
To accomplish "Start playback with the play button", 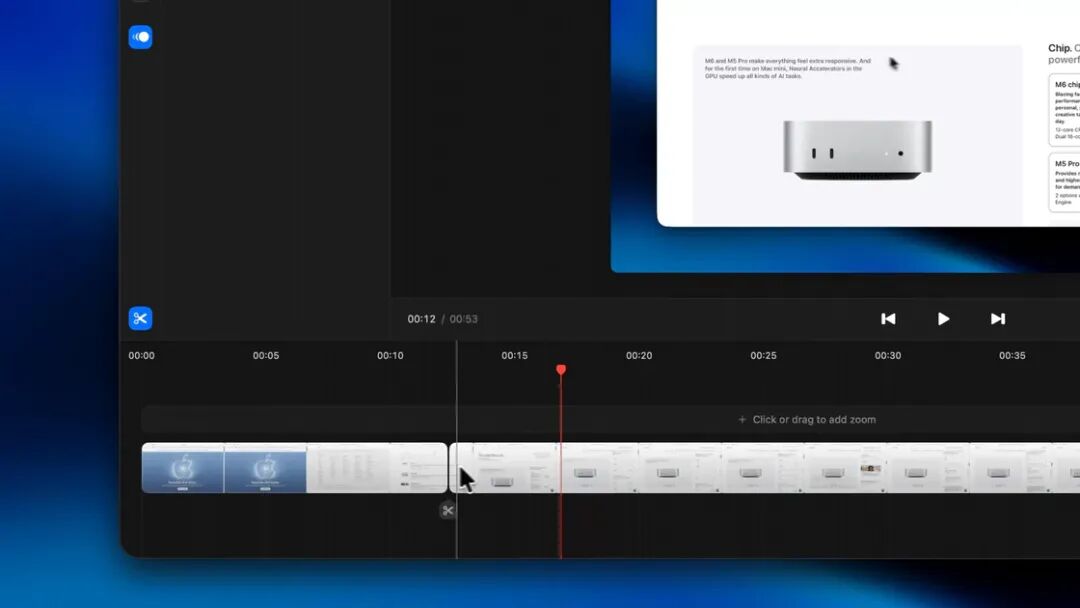I will click(x=943, y=319).
